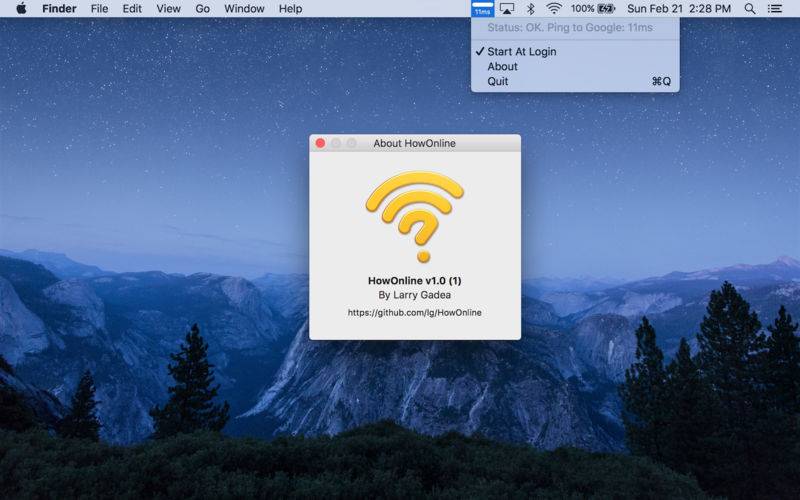Click the About HowOnline title bar text

pyautogui.click(x=414, y=143)
